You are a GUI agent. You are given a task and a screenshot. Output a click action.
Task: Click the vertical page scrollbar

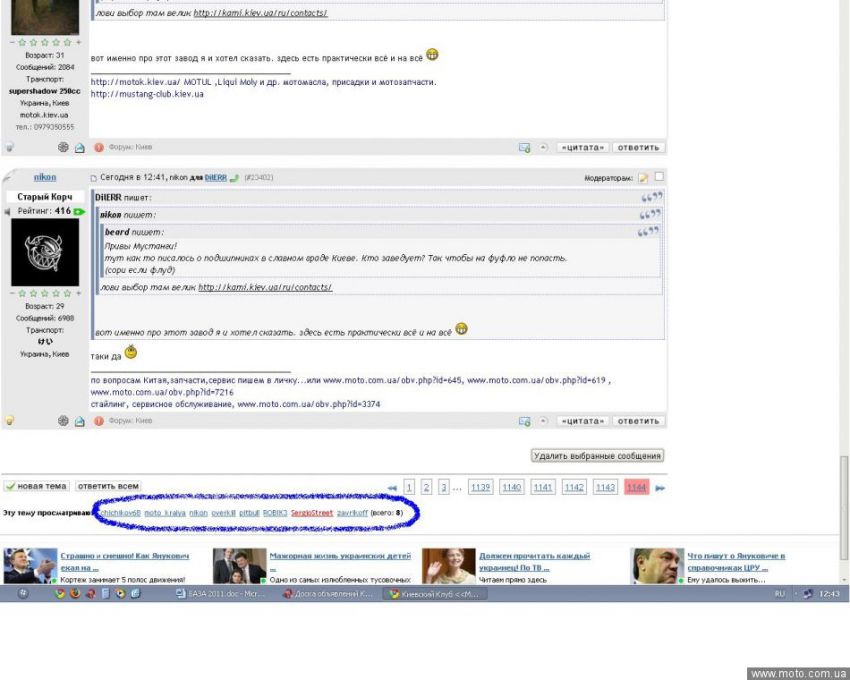click(x=843, y=250)
